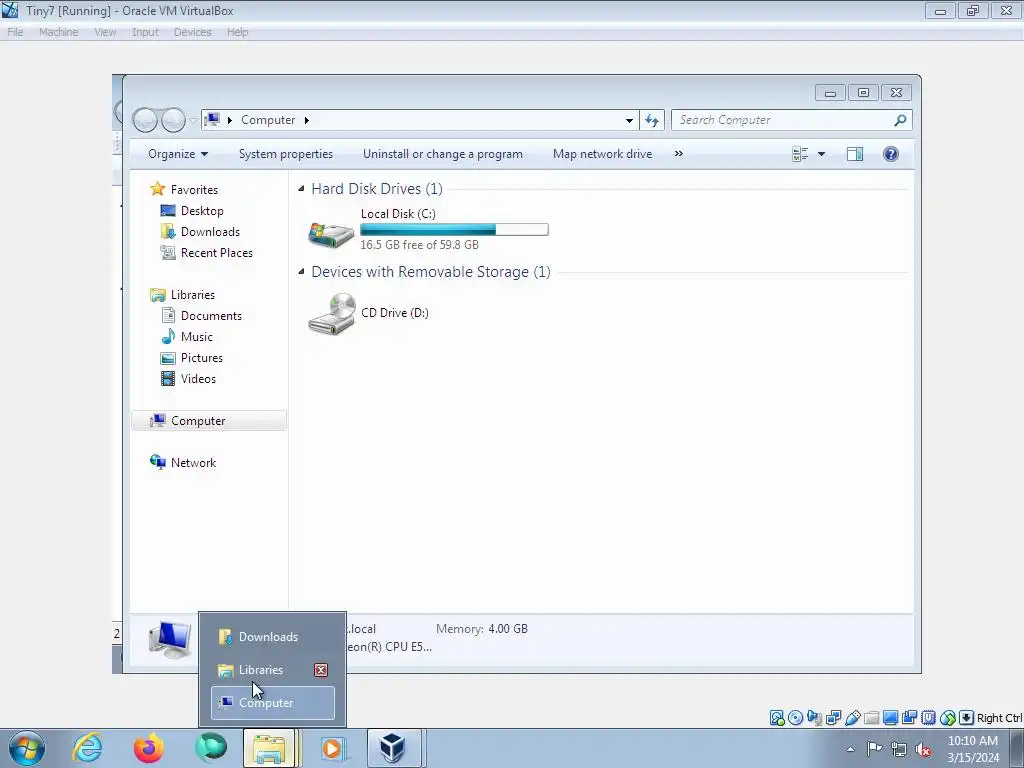Open Documents library in sidebar

coord(210,315)
